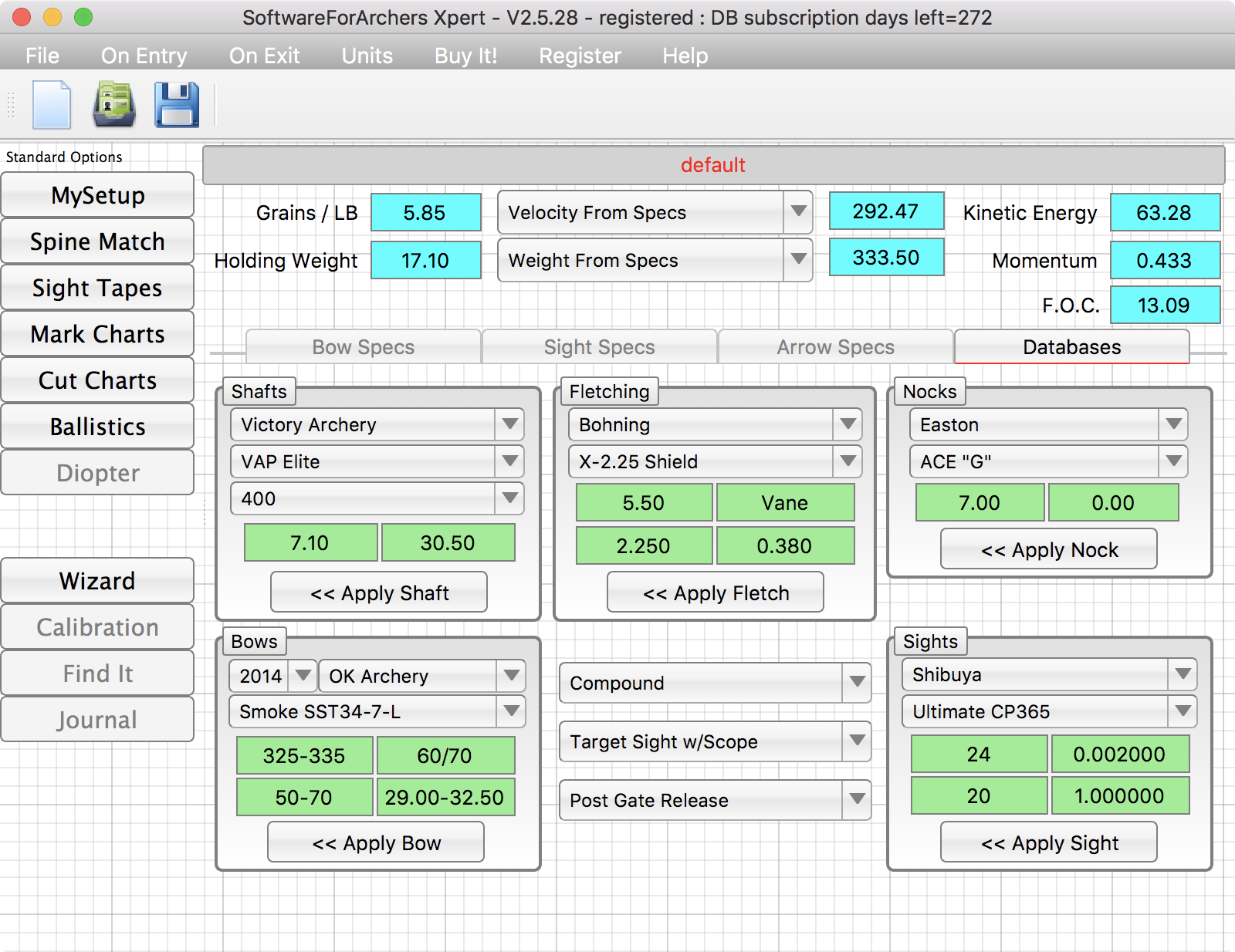Click the Holding Weight field 17.10
The width and height of the screenshot is (1235, 952).
point(425,260)
